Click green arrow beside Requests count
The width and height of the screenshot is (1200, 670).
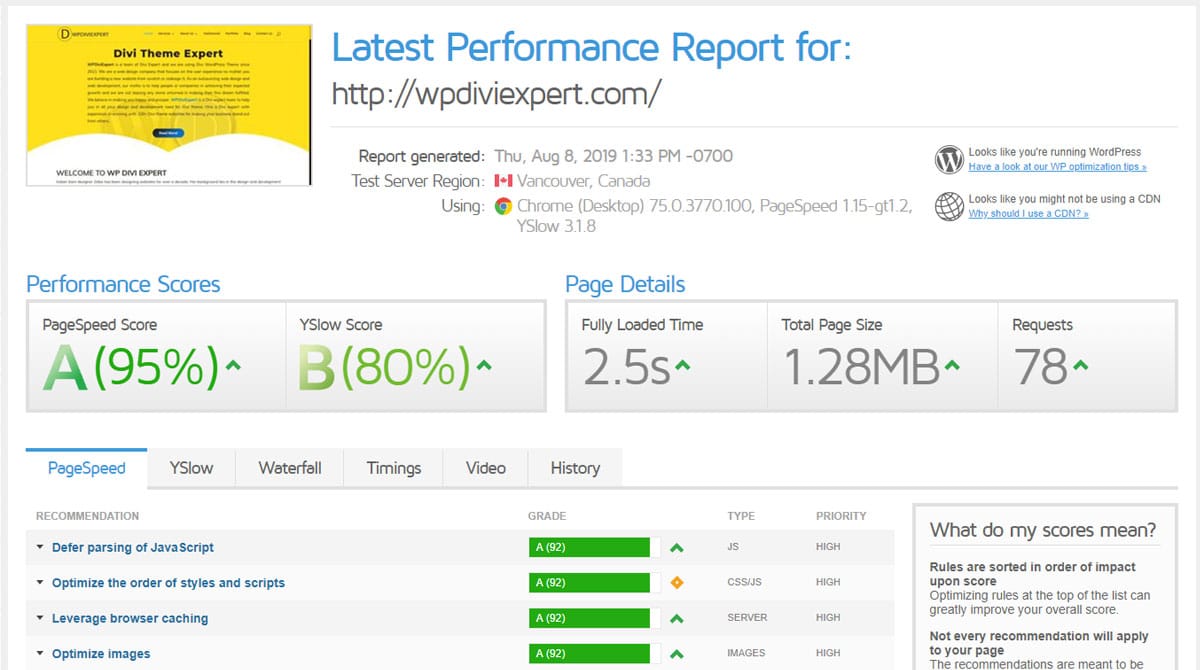coord(1080,366)
